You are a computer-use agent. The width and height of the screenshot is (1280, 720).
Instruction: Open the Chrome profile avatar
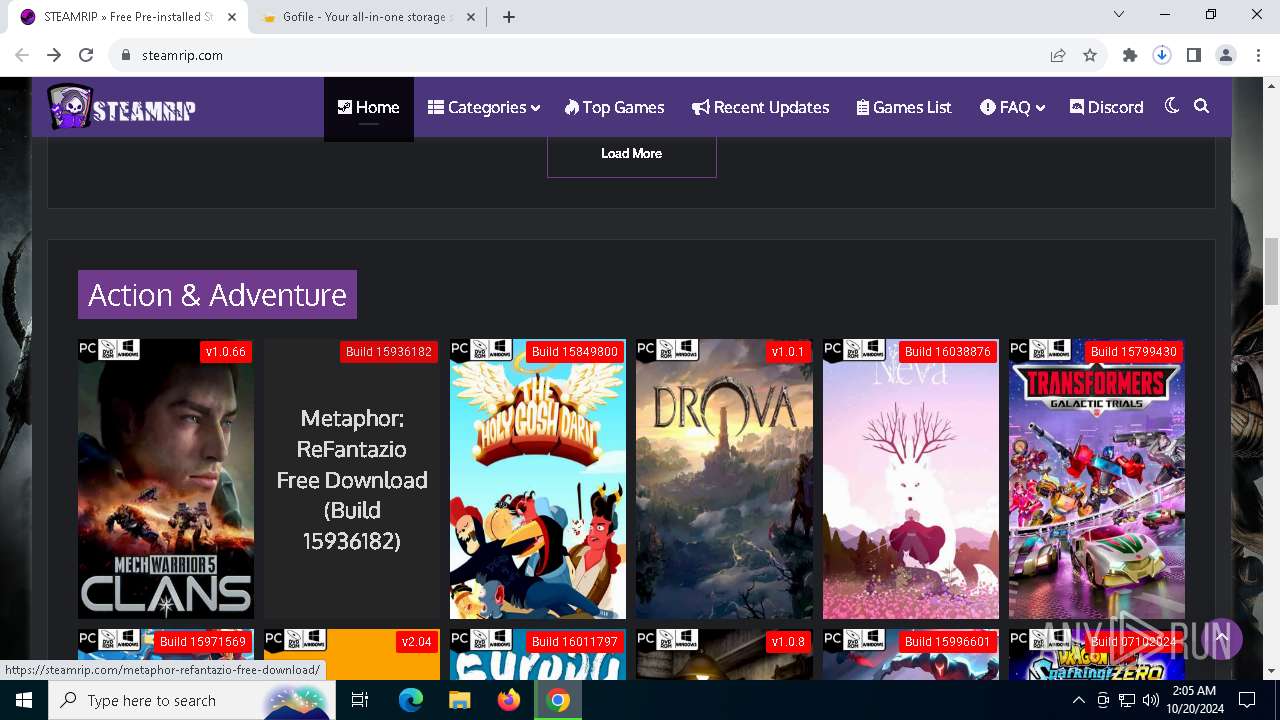pos(1226,55)
